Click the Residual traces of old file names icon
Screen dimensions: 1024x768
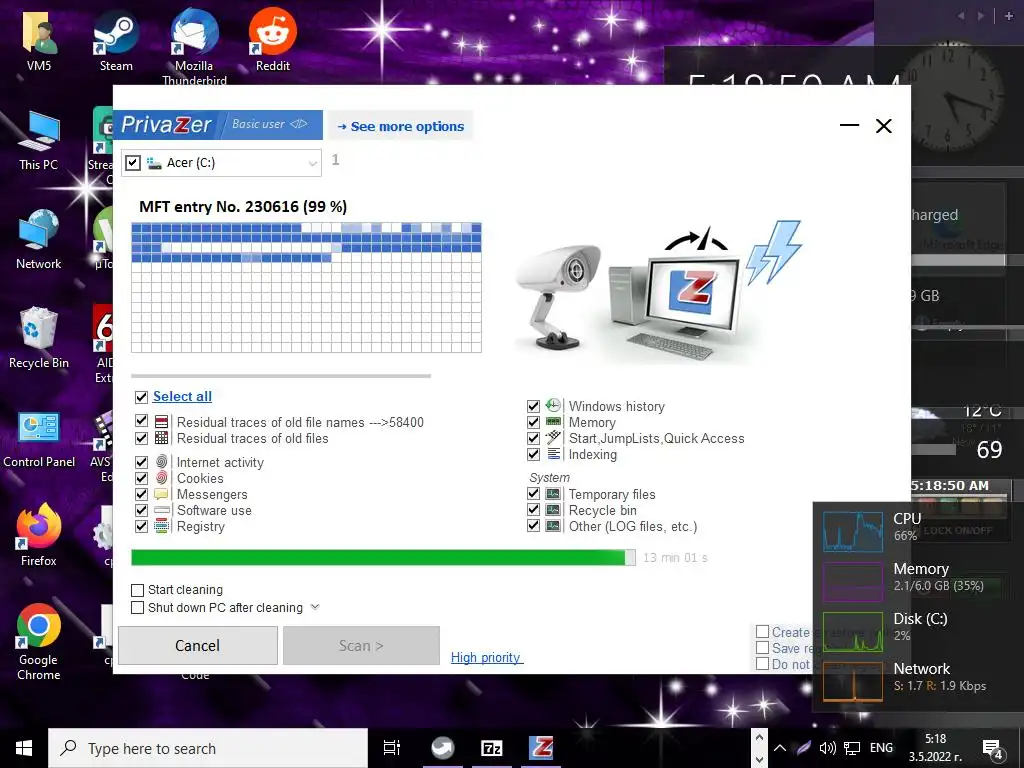(161, 422)
